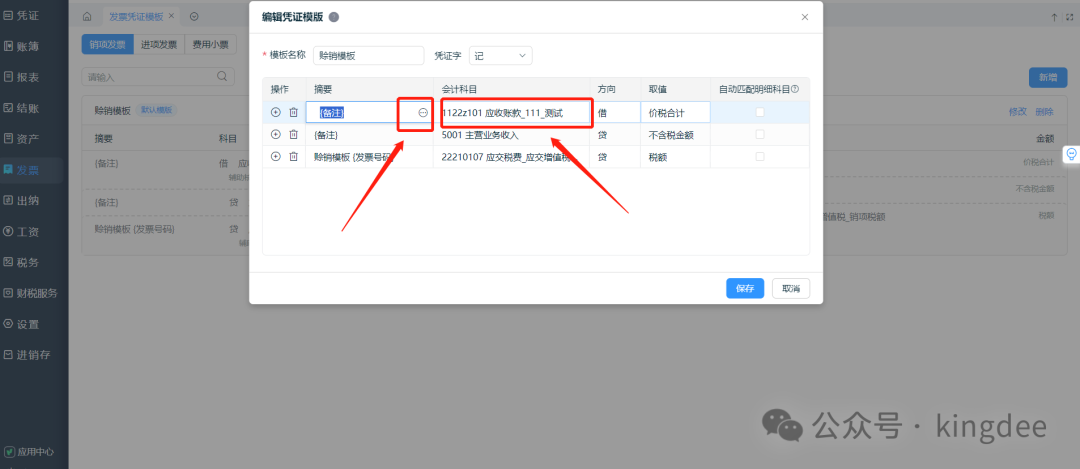Click the help icon beside 自动匹配明细科目
Screen dimensions: 1080x469
(x=795, y=89)
